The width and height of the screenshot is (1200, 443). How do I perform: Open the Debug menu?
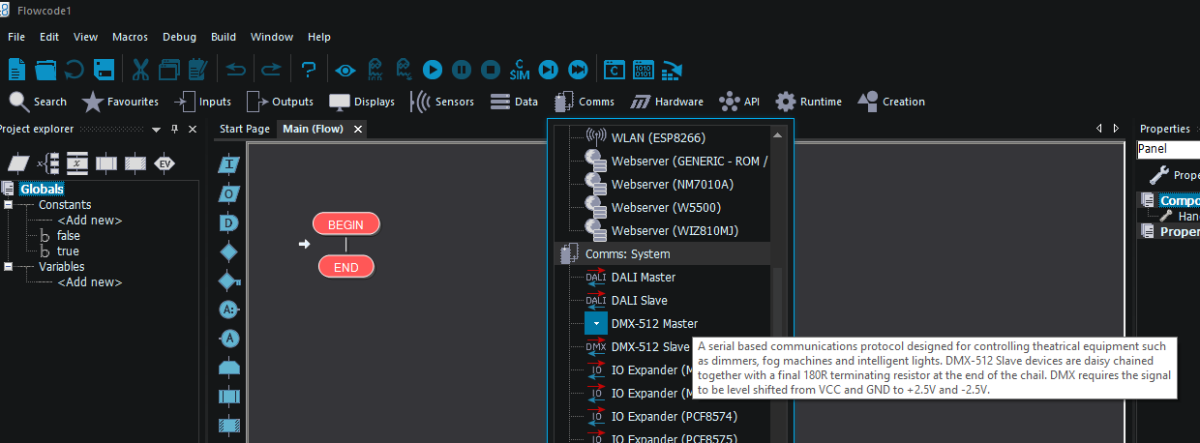179,37
